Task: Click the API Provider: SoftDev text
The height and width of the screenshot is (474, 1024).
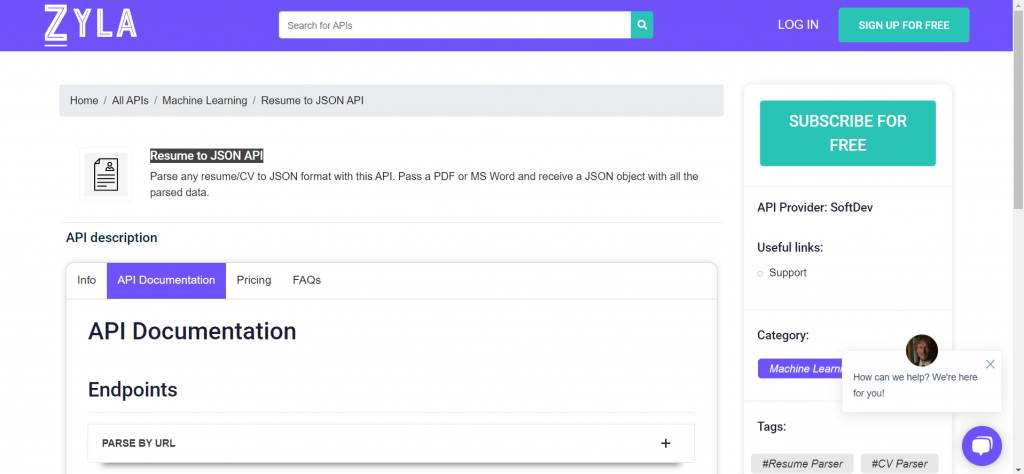Action: click(x=815, y=208)
